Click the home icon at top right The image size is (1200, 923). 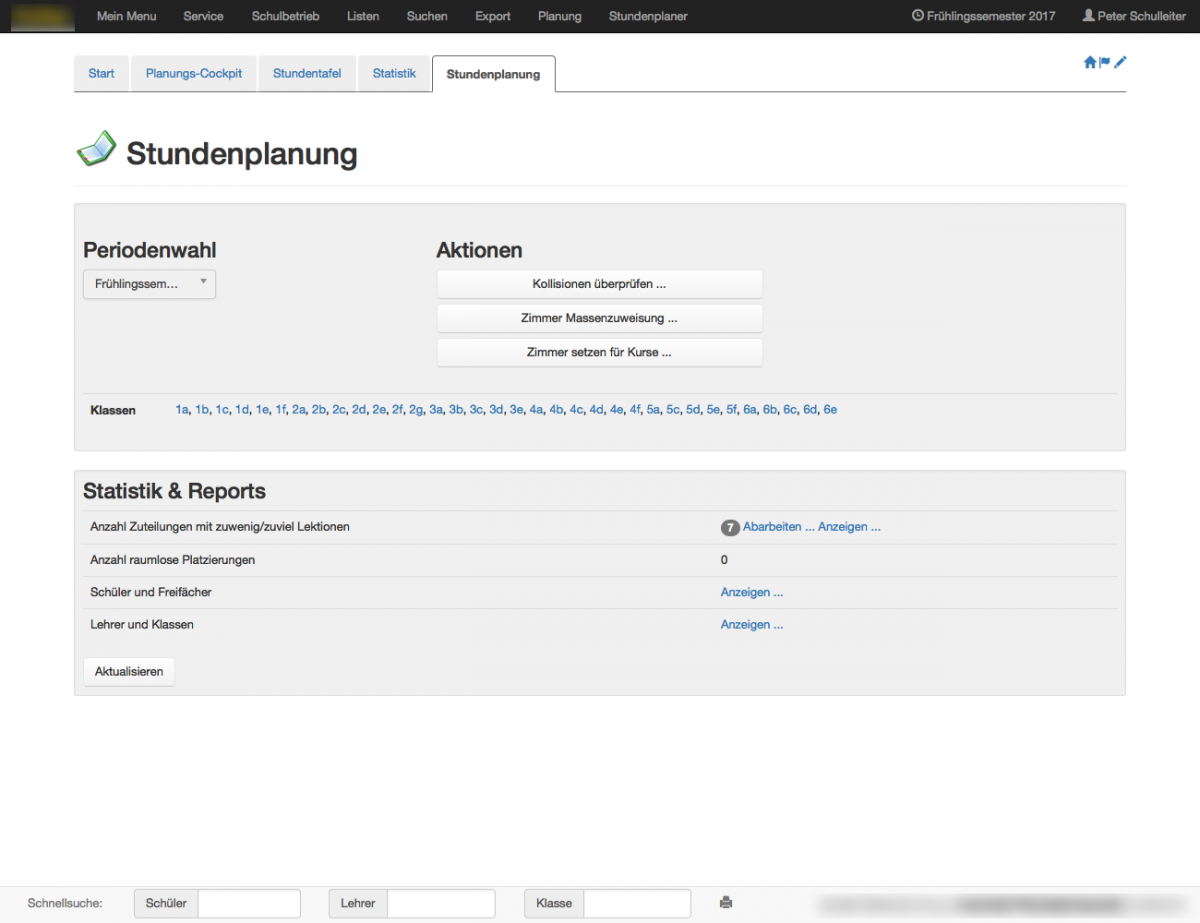(1090, 62)
